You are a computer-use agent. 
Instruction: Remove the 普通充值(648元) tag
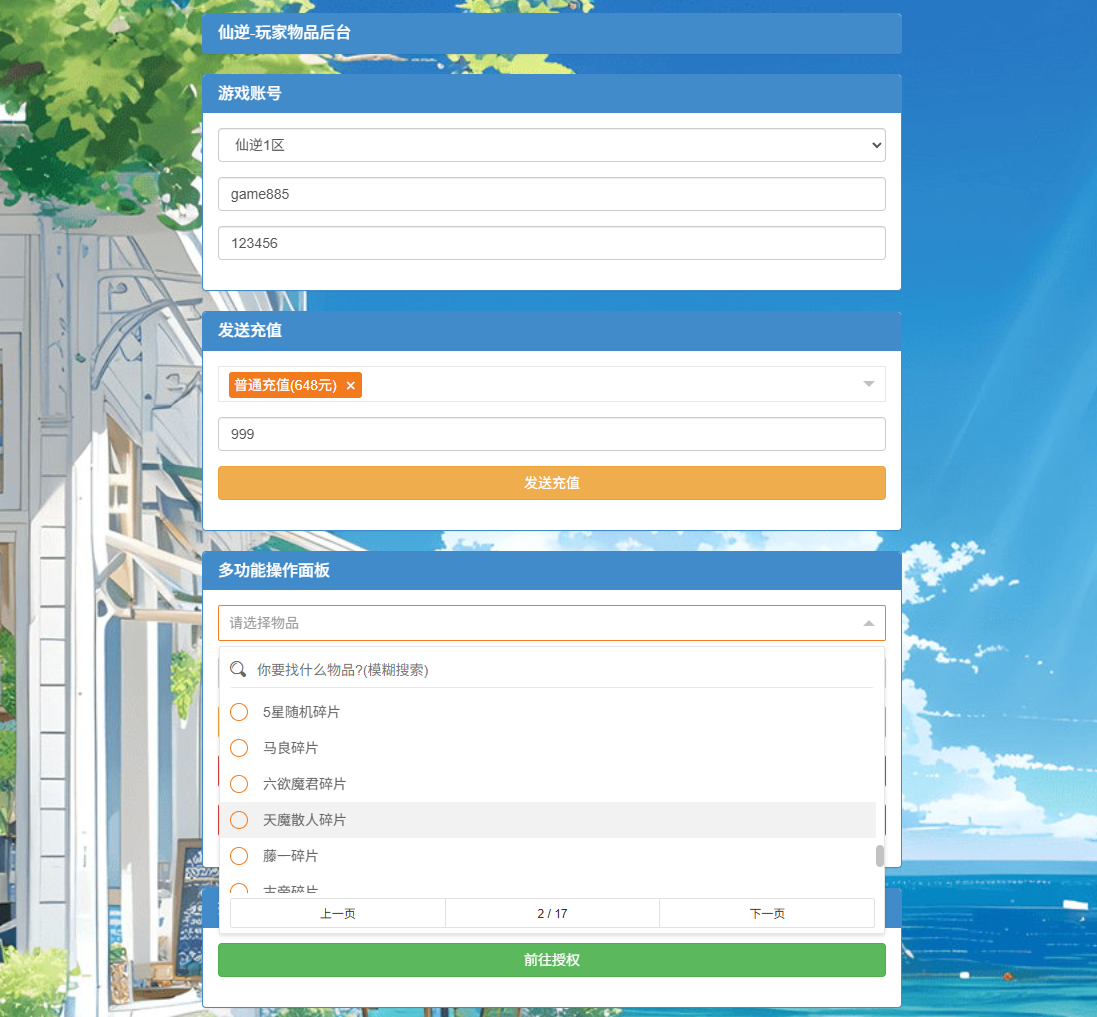tap(350, 385)
